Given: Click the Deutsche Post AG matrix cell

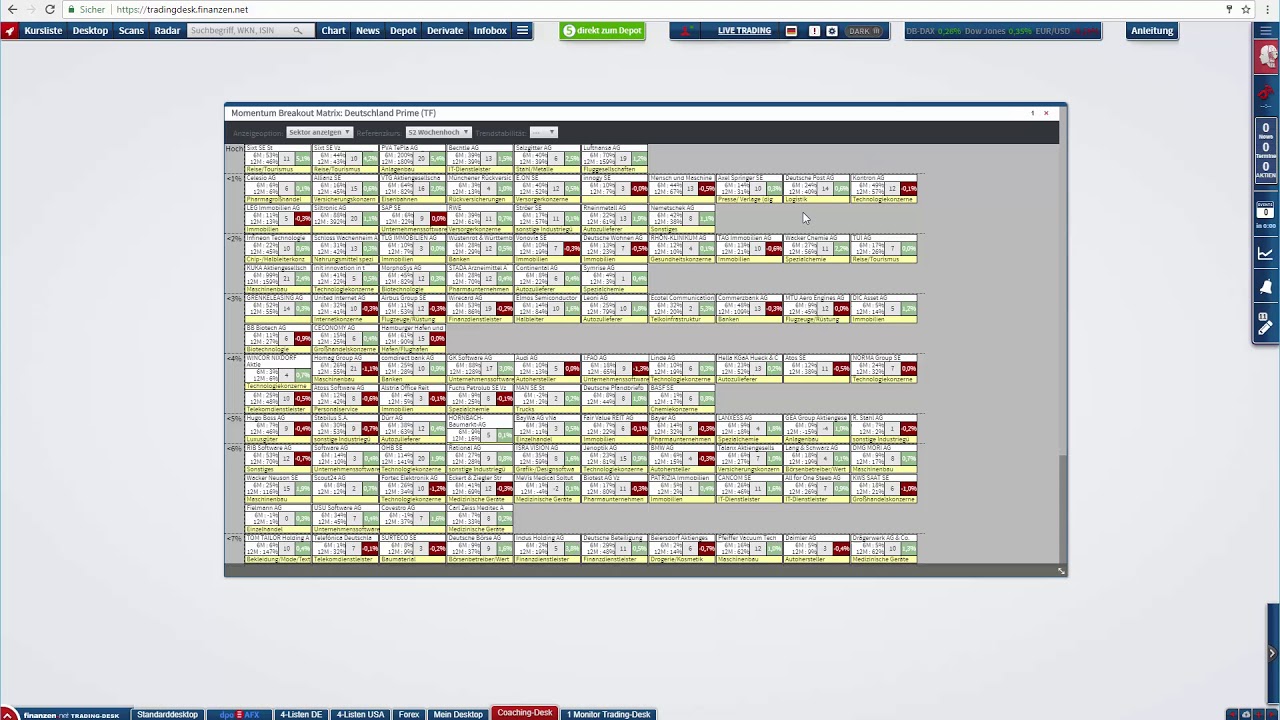Looking at the screenshot, I should pos(817,188).
